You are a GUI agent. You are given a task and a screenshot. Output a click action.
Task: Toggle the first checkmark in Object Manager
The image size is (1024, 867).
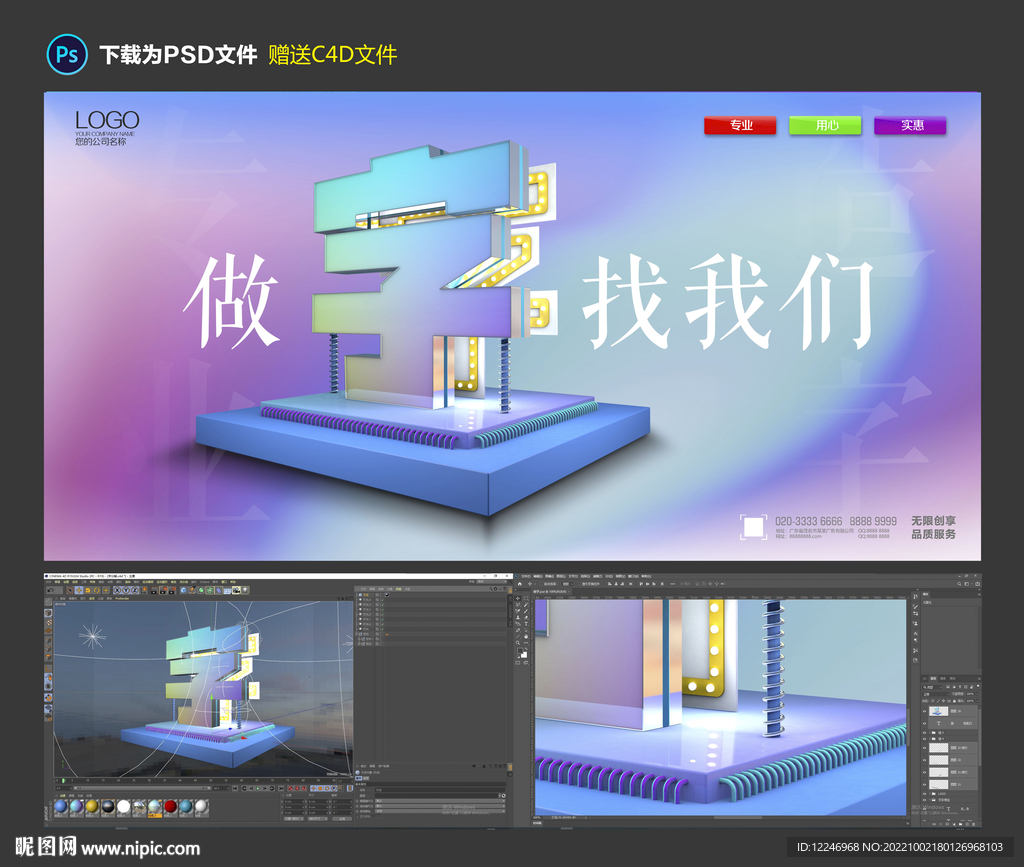coord(383,600)
